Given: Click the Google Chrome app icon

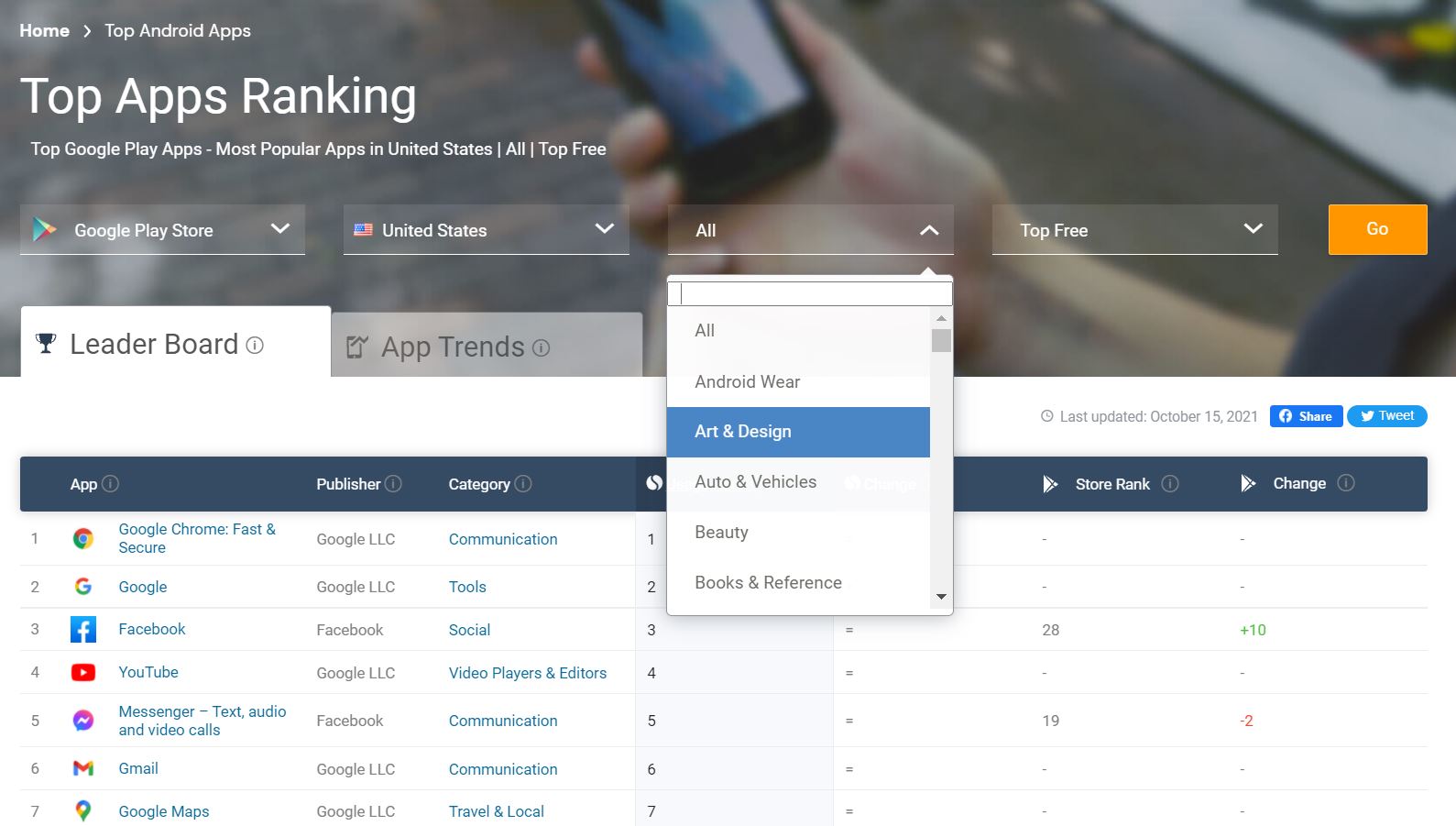Looking at the screenshot, I should [x=83, y=539].
